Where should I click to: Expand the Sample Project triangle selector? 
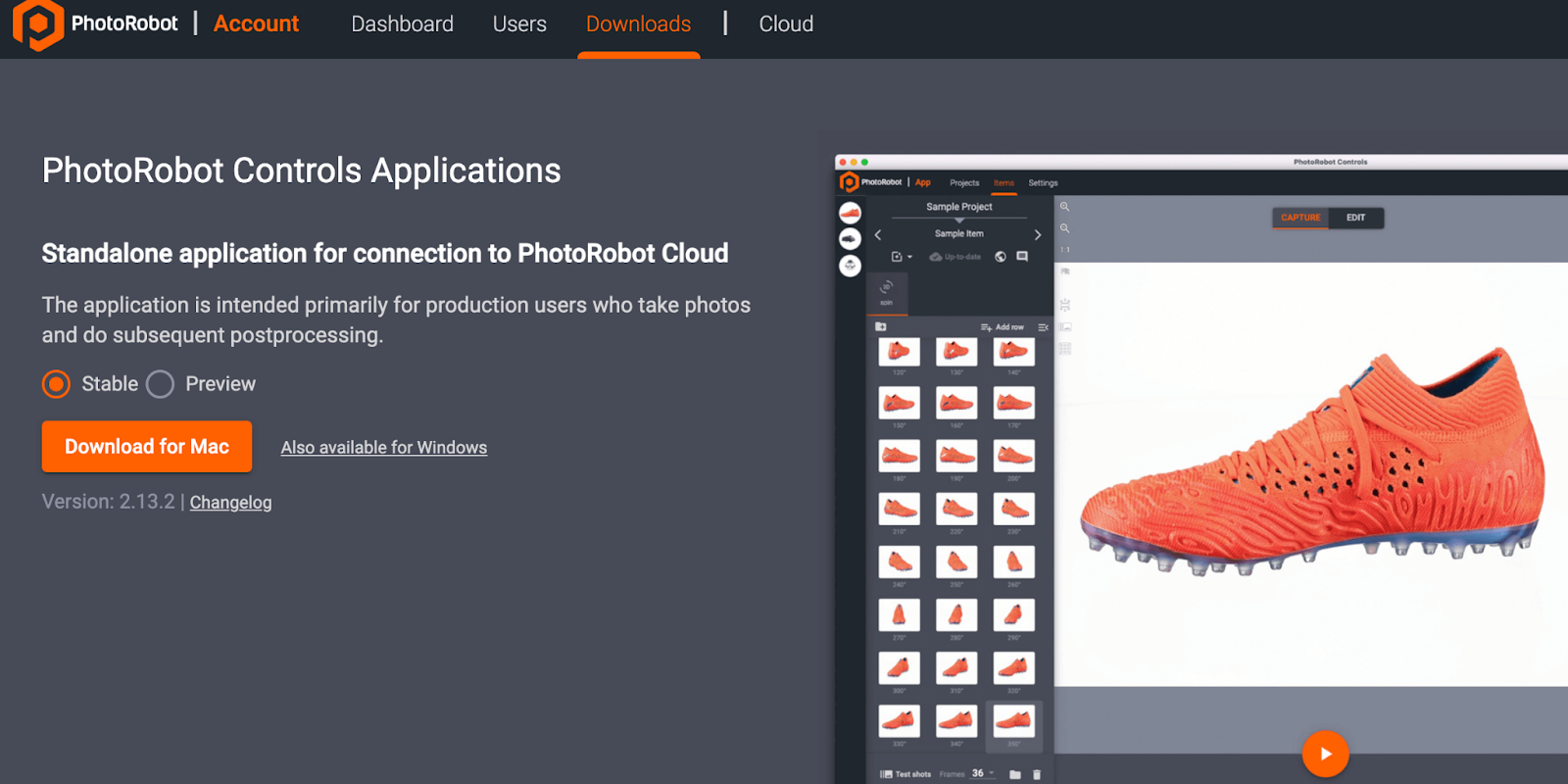[959, 220]
